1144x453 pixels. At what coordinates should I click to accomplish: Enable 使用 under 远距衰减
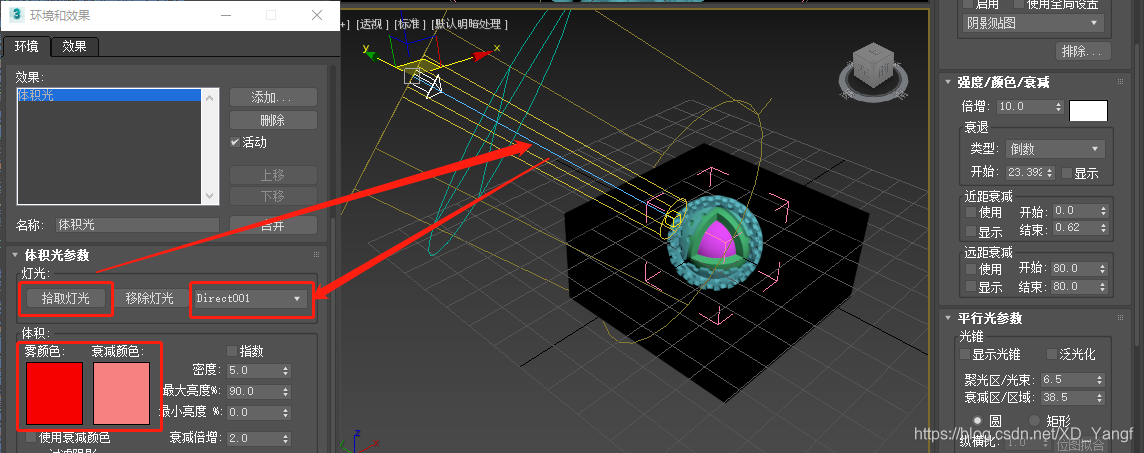(x=970, y=268)
